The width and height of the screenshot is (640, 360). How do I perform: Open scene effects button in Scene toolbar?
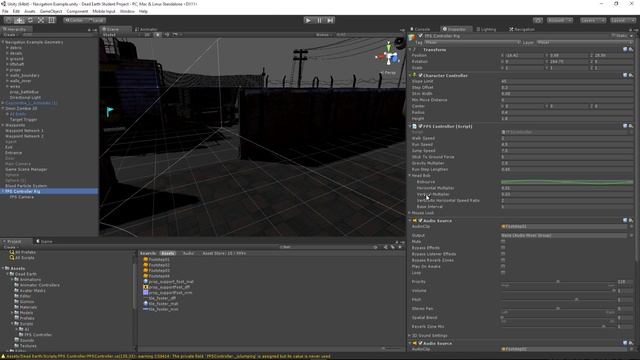click(x=176, y=35)
